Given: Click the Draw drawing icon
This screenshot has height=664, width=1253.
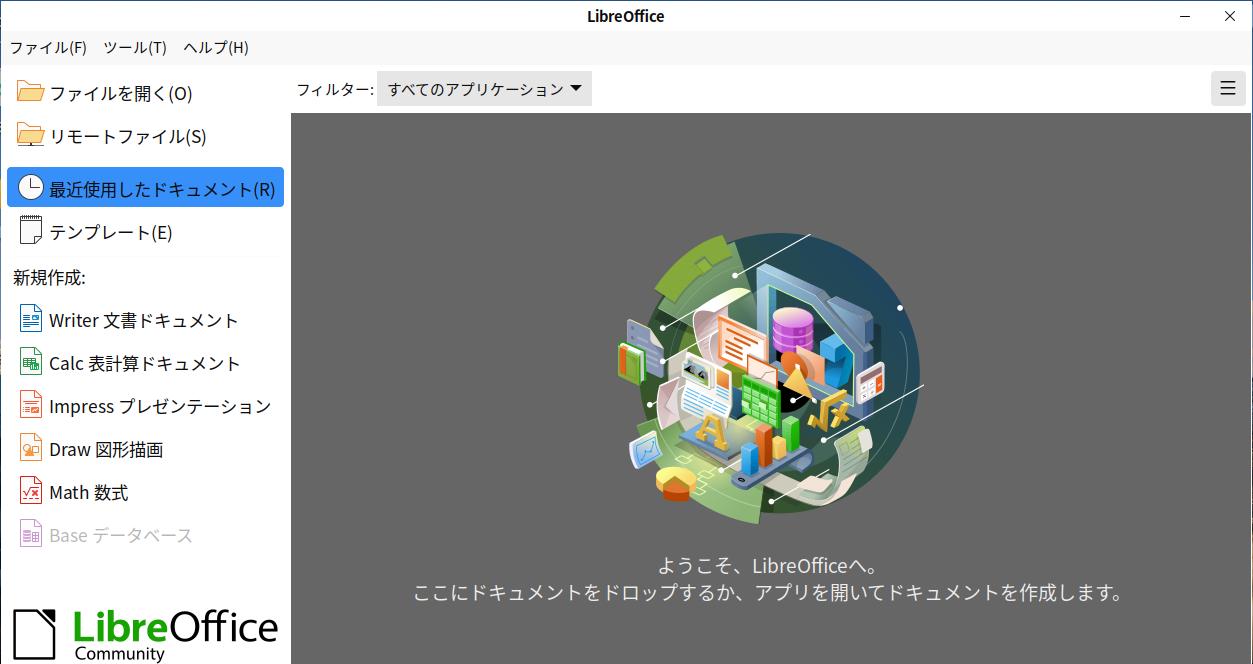Looking at the screenshot, I should coord(31,449).
